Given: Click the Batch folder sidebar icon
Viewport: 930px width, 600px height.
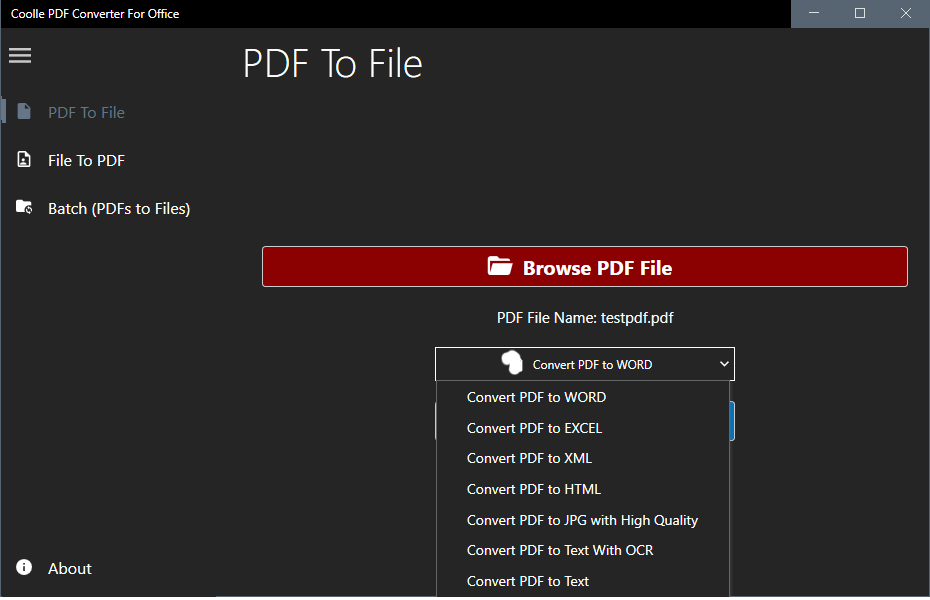Looking at the screenshot, I should click(24, 208).
